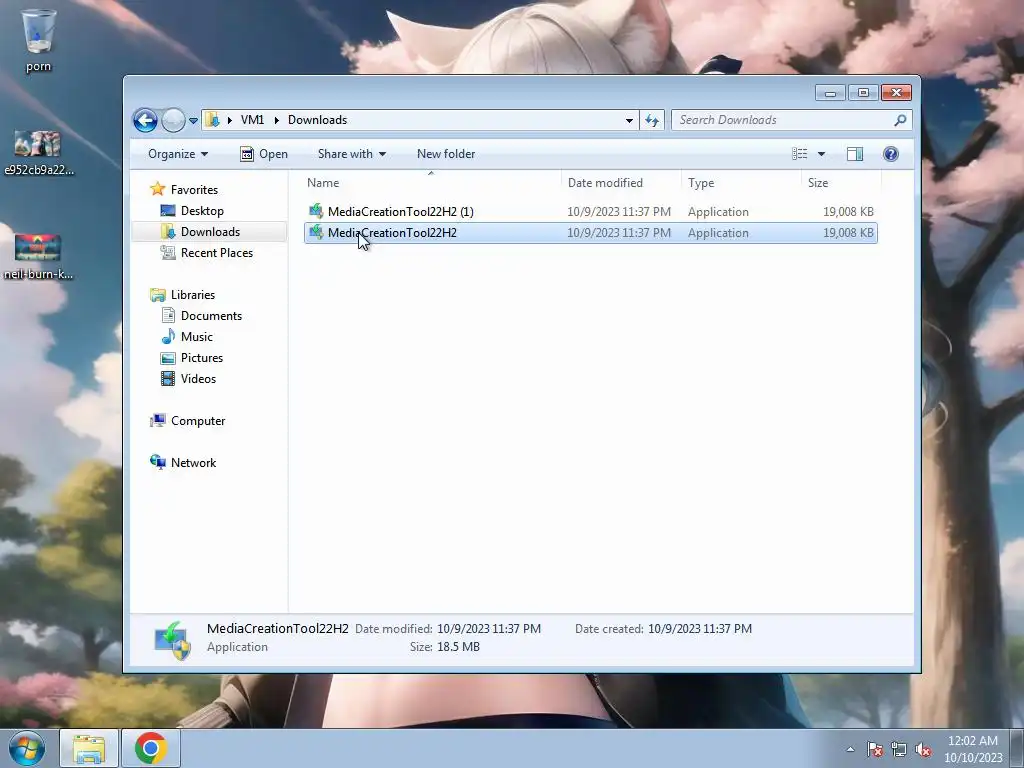
Task: Open Windows Explorer from the taskbar
Action: [89, 749]
